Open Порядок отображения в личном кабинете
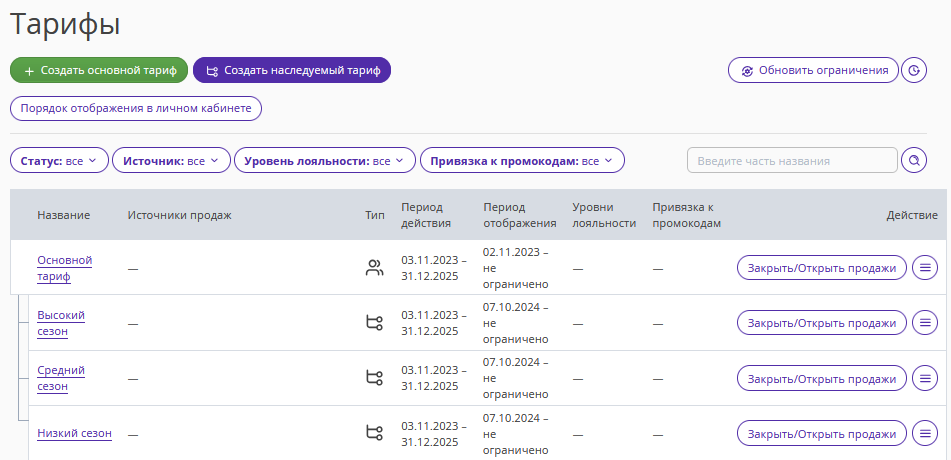 pos(136,109)
